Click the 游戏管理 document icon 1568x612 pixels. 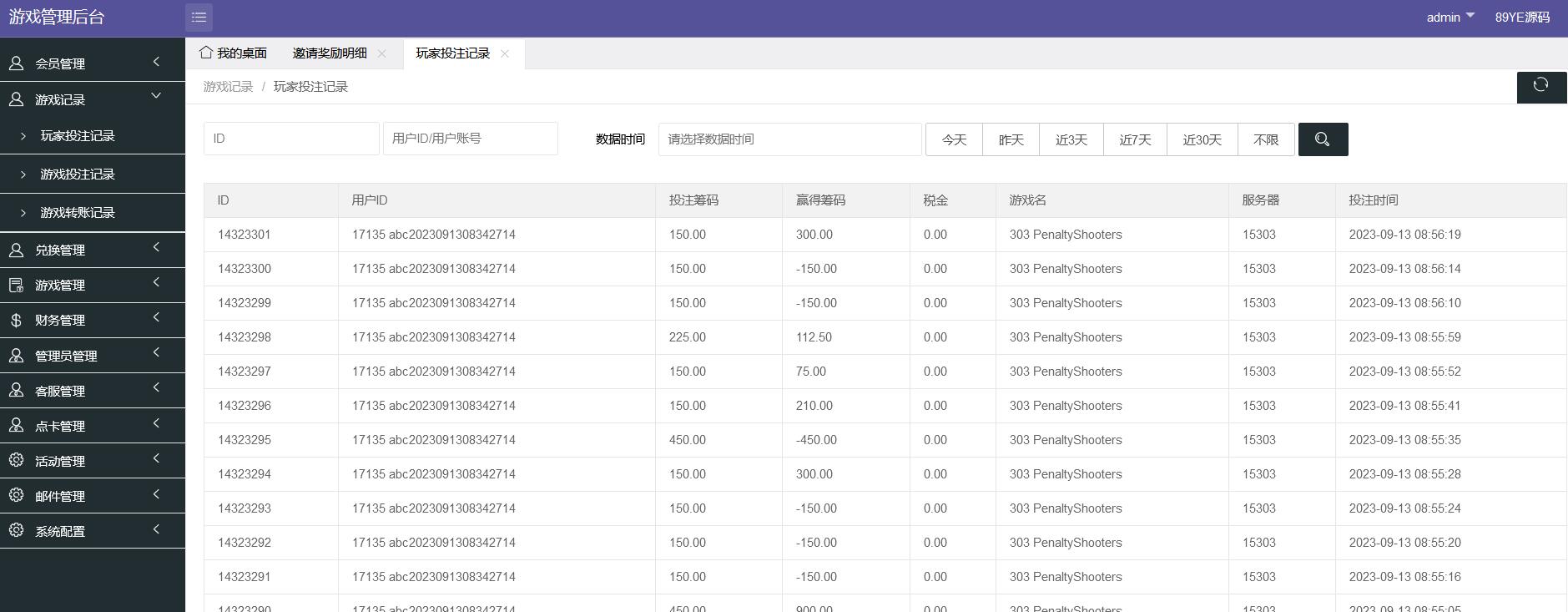16,285
